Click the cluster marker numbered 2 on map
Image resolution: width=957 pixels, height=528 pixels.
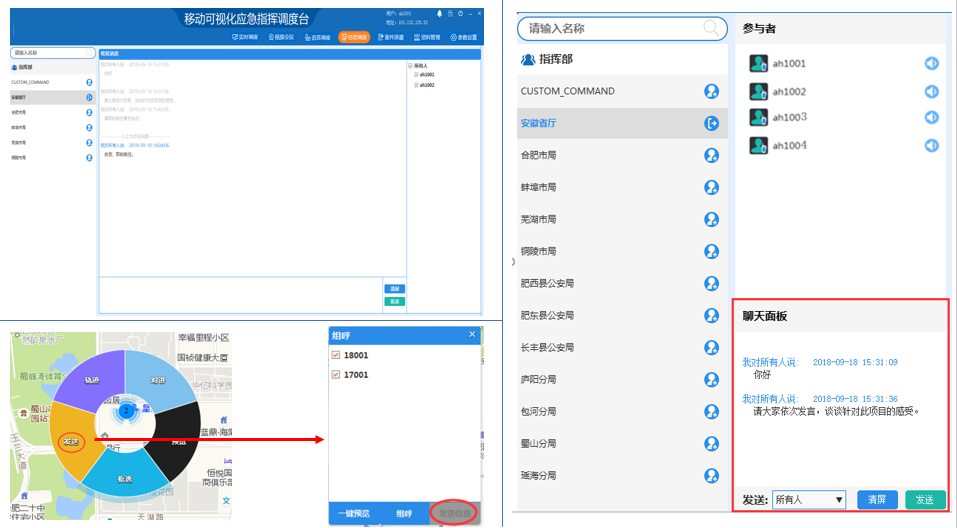(x=126, y=410)
